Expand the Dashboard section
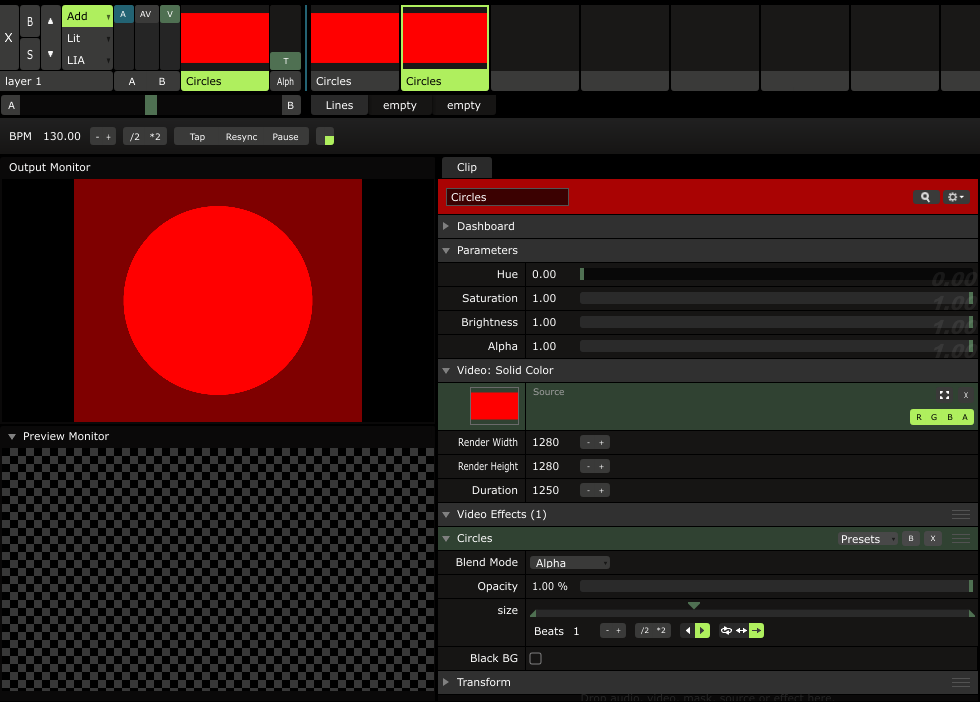Image resolution: width=980 pixels, height=702 pixels. point(485,227)
